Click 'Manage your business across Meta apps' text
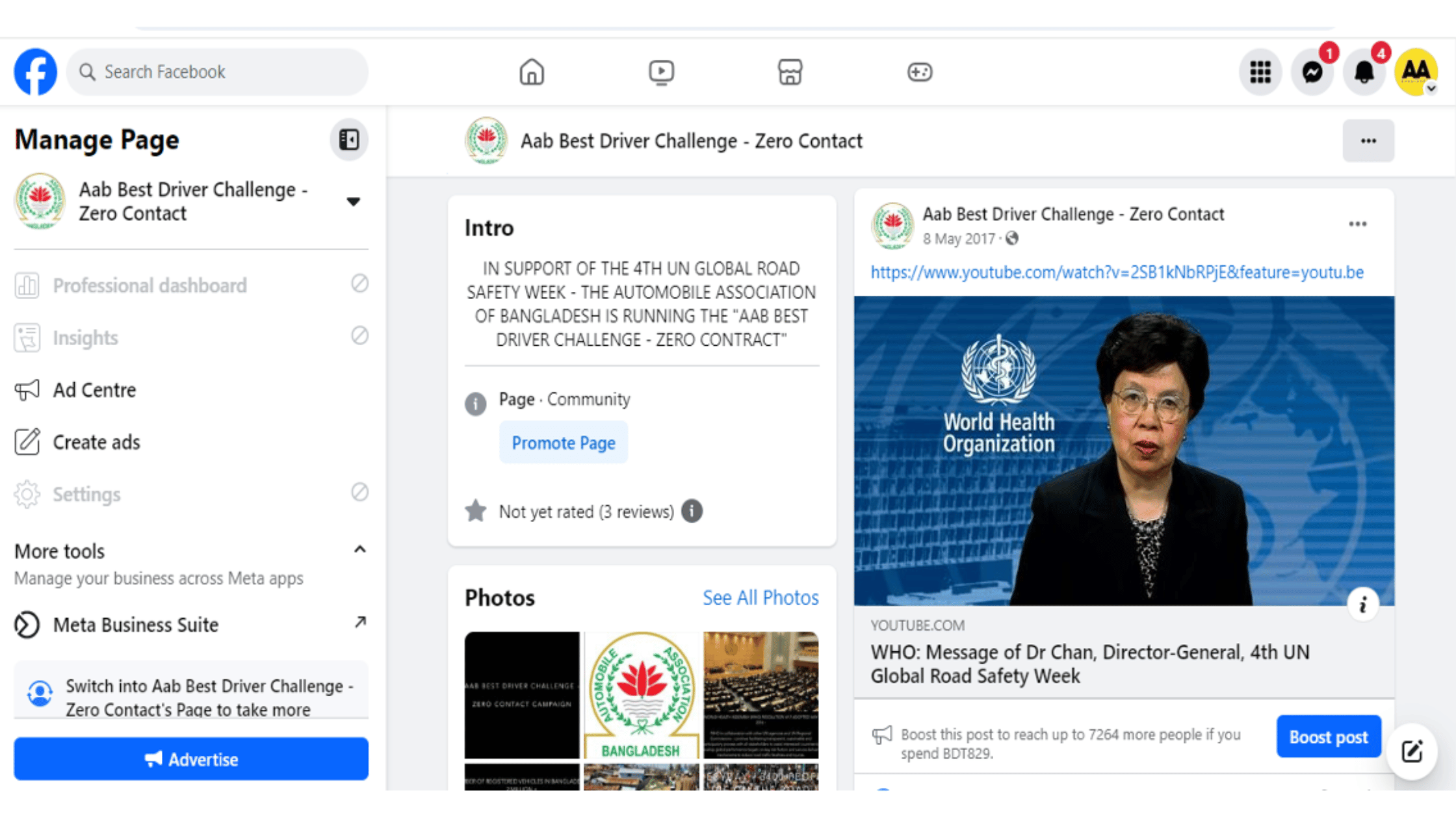Viewport: 1456px width, 819px height. click(x=159, y=578)
